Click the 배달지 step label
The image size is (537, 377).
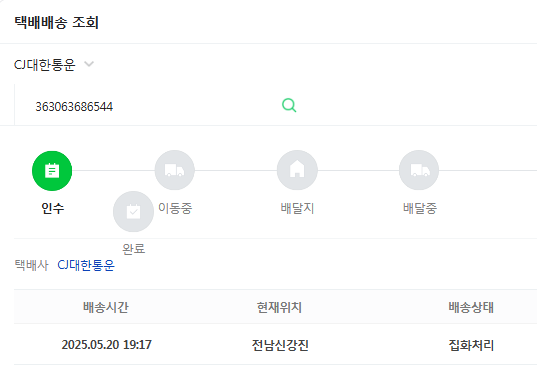297,208
